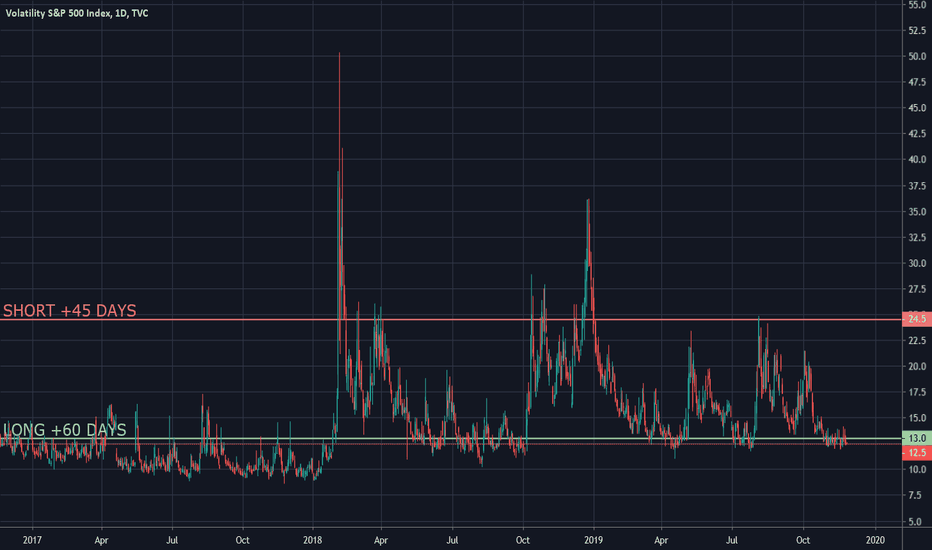Click the 35.0 value on the price scale
This screenshot has width=932, height=550.
(x=917, y=212)
